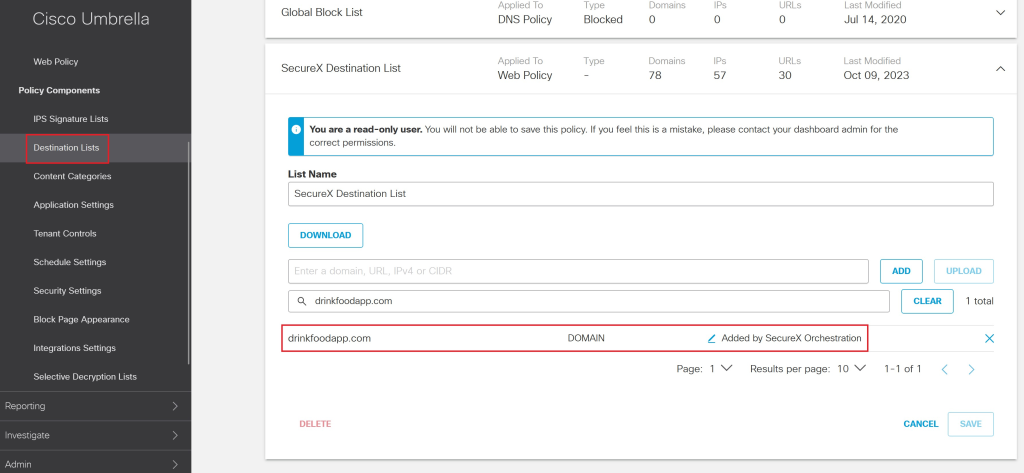Viewport: 1024px width, 473px height.
Task: Open Schedule Settings
Action: point(69,262)
